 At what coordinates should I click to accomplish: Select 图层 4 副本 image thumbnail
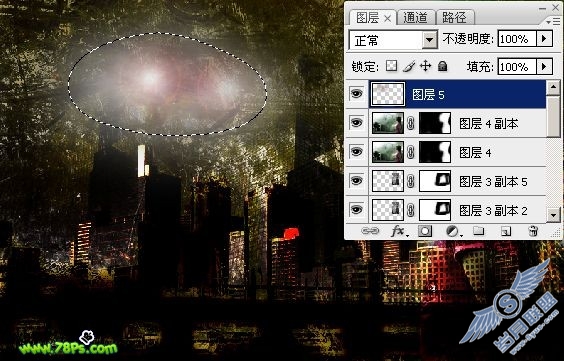click(388, 123)
